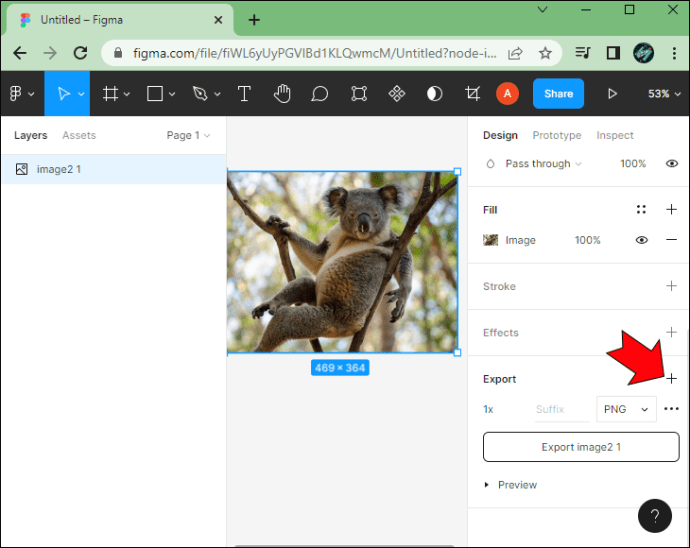Screen dimensions: 690x548
Task: Select the Text tool
Action: [244, 94]
